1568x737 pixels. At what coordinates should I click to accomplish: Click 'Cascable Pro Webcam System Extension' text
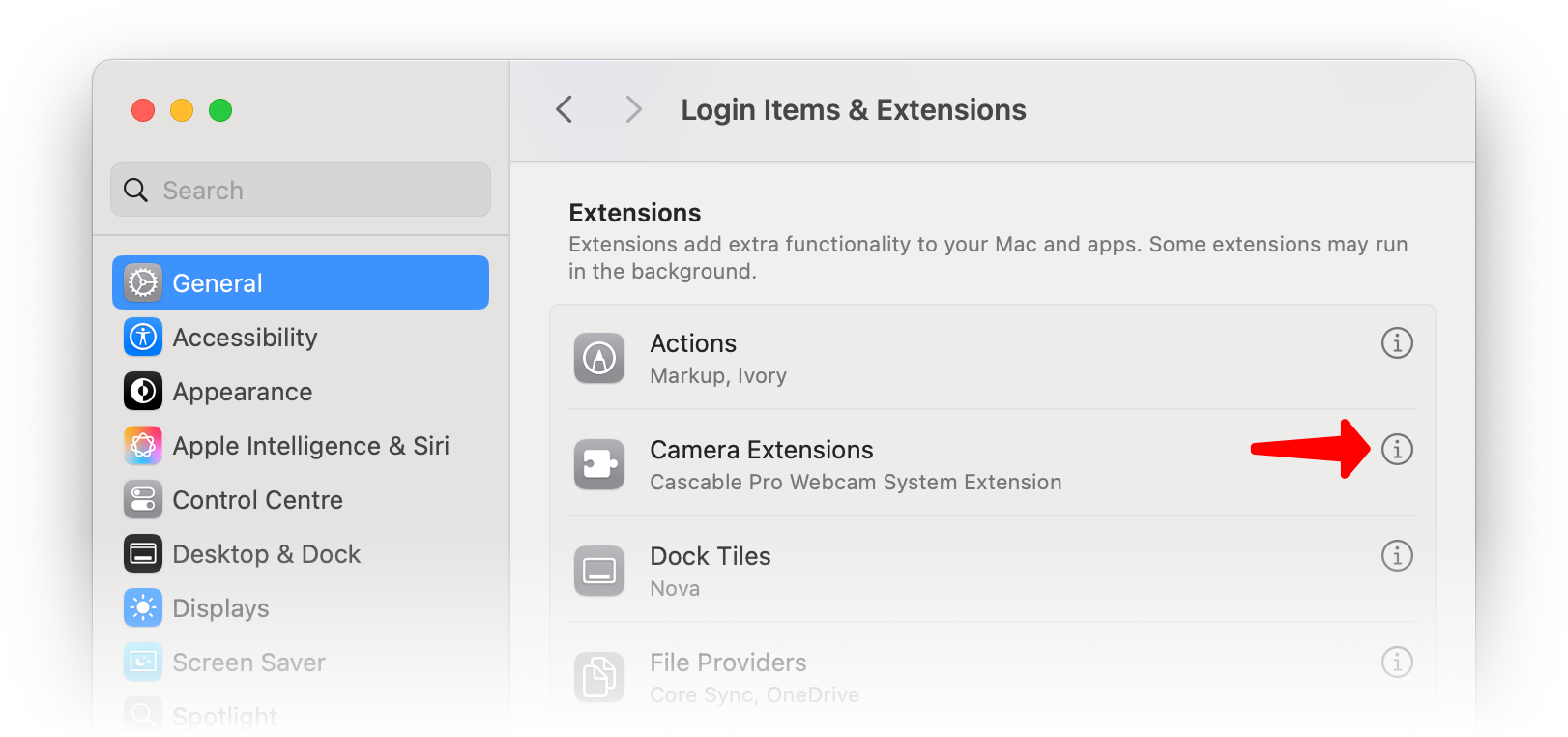tap(856, 482)
